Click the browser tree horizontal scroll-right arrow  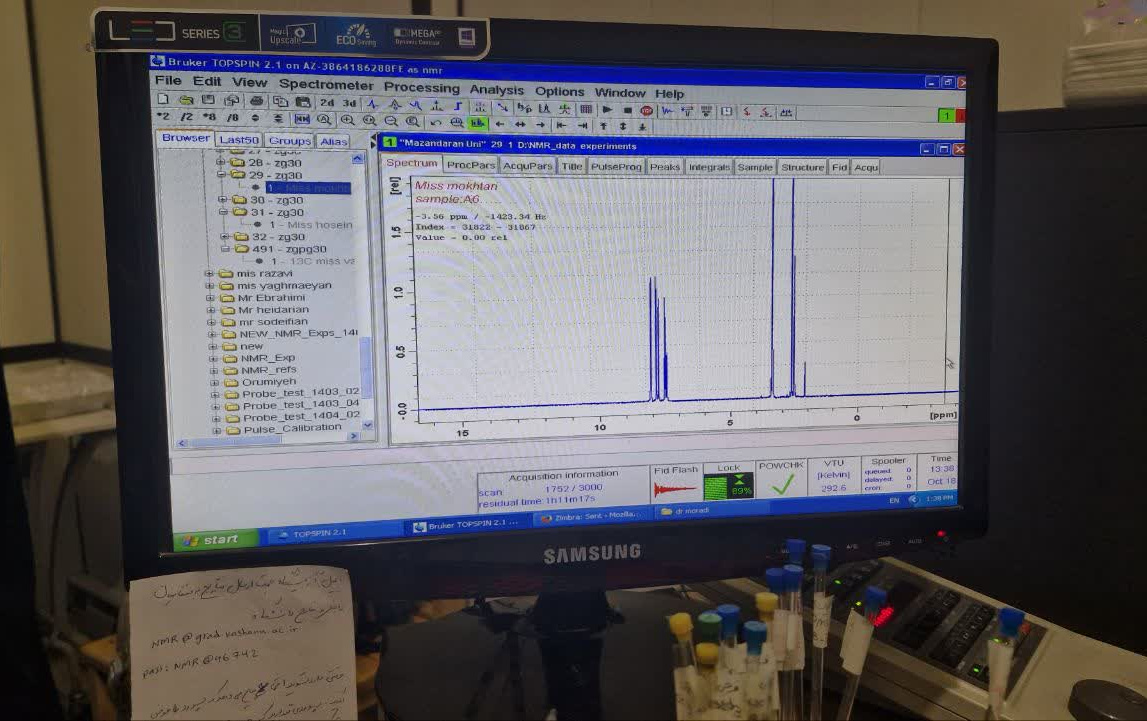[x=353, y=437]
